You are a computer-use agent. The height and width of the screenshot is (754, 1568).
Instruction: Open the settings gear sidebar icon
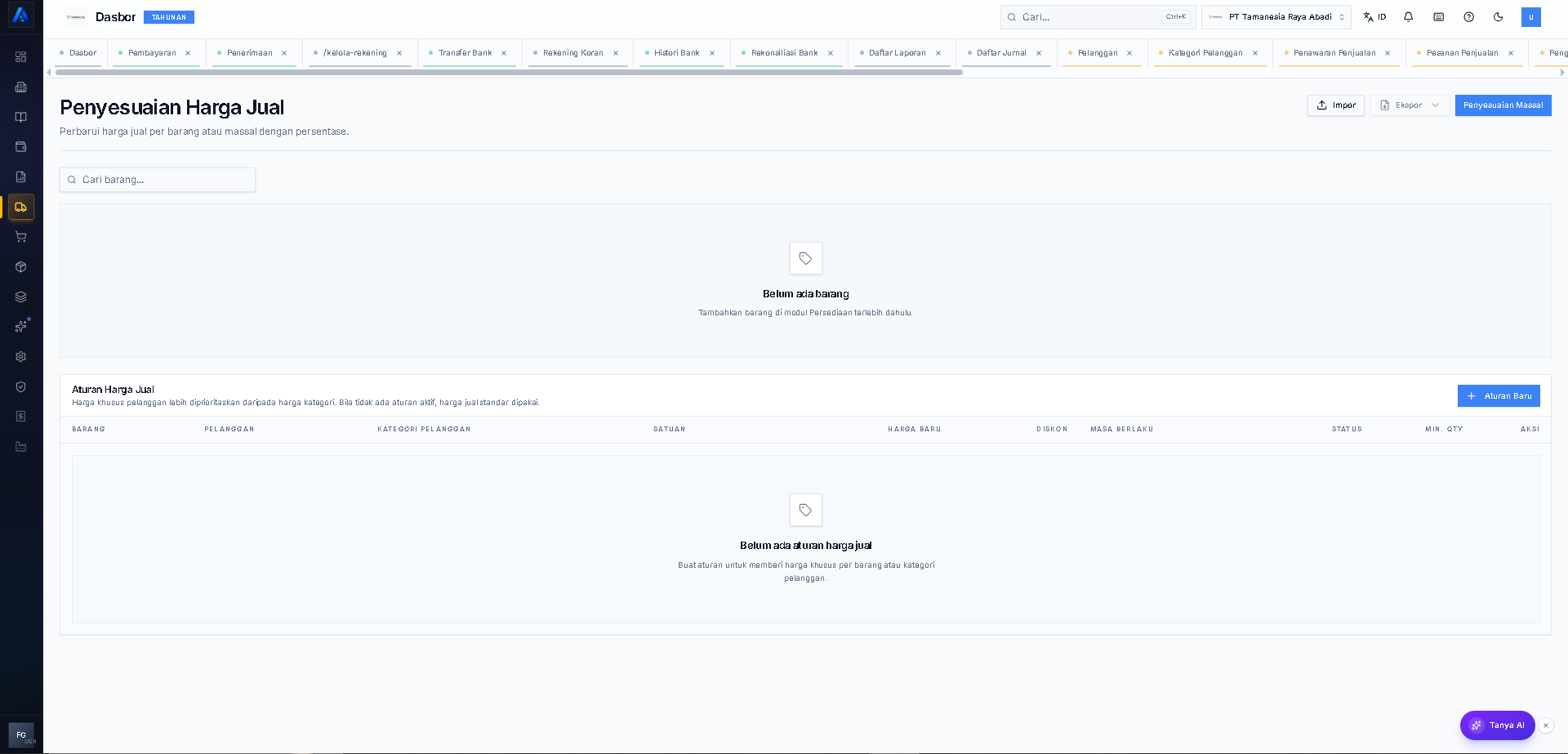(21, 357)
